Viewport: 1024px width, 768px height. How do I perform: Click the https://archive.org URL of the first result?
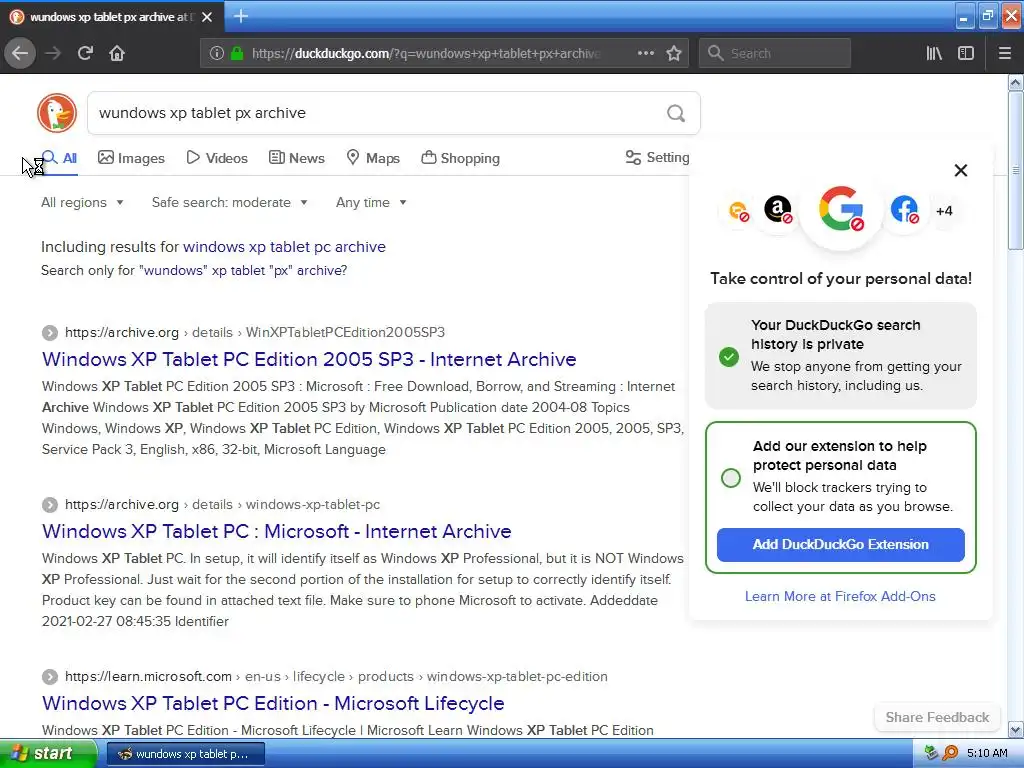(122, 332)
